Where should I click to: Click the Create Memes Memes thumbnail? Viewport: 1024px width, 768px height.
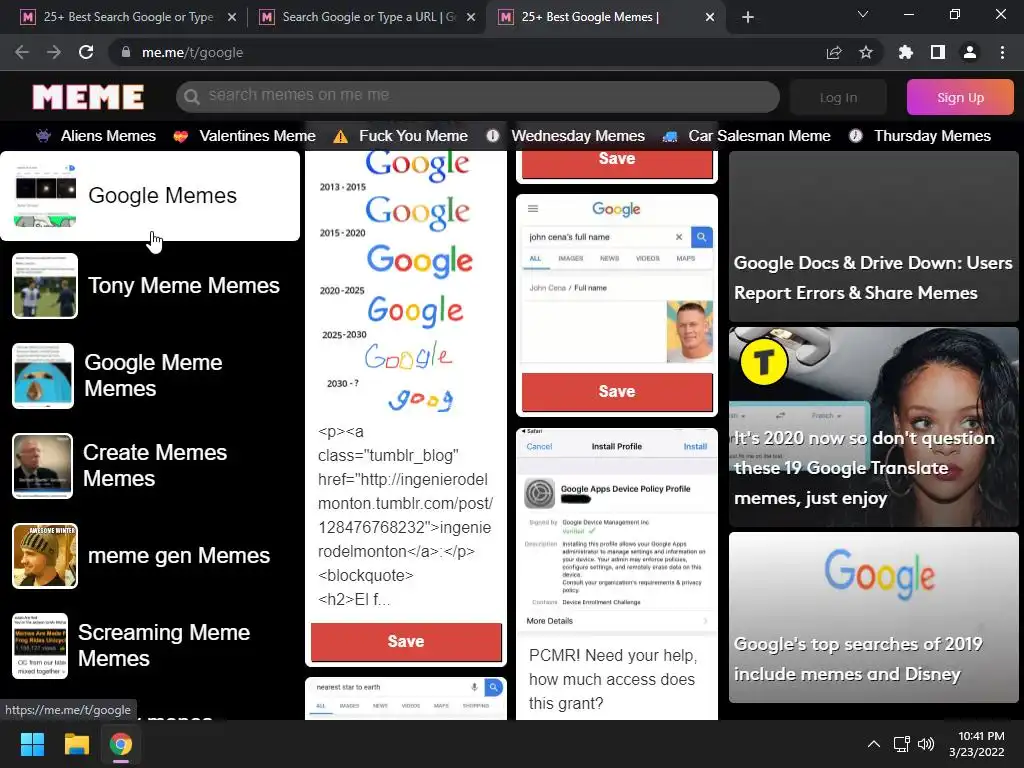42,466
